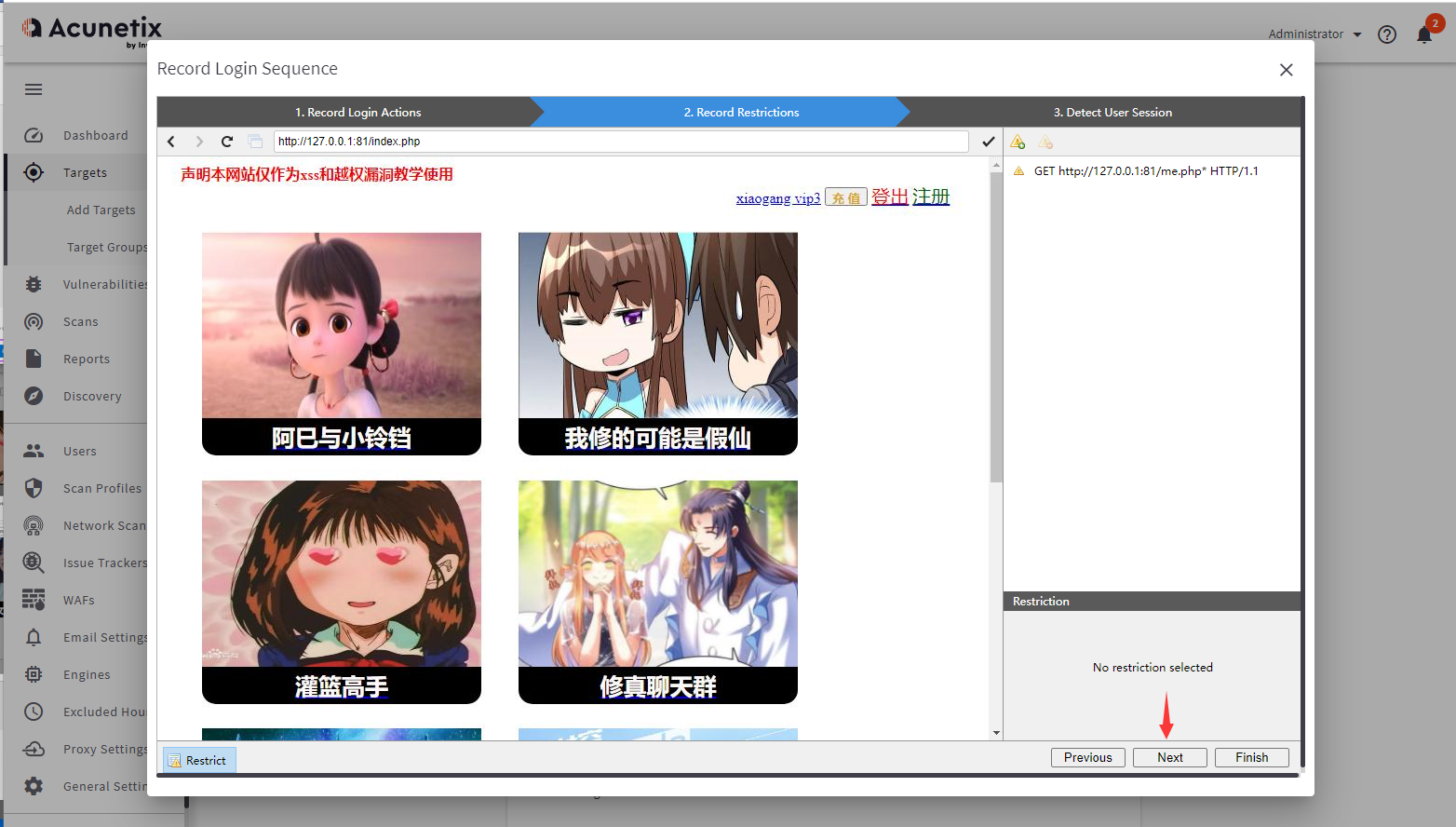Click the Dashboard gauge icon
The height and width of the screenshot is (827, 1456).
coord(34,135)
